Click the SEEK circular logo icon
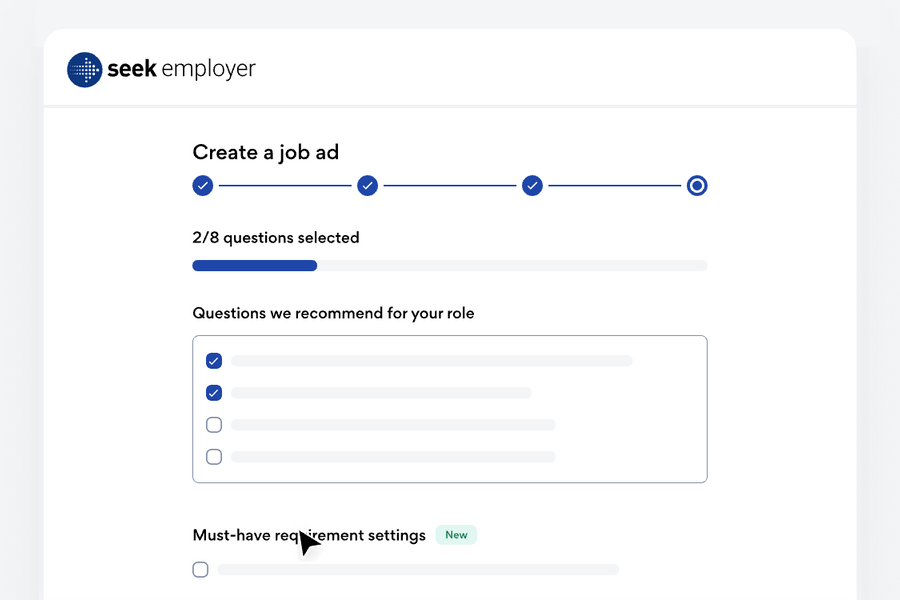Screen dimensions: 900x600 (x=85, y=70)
